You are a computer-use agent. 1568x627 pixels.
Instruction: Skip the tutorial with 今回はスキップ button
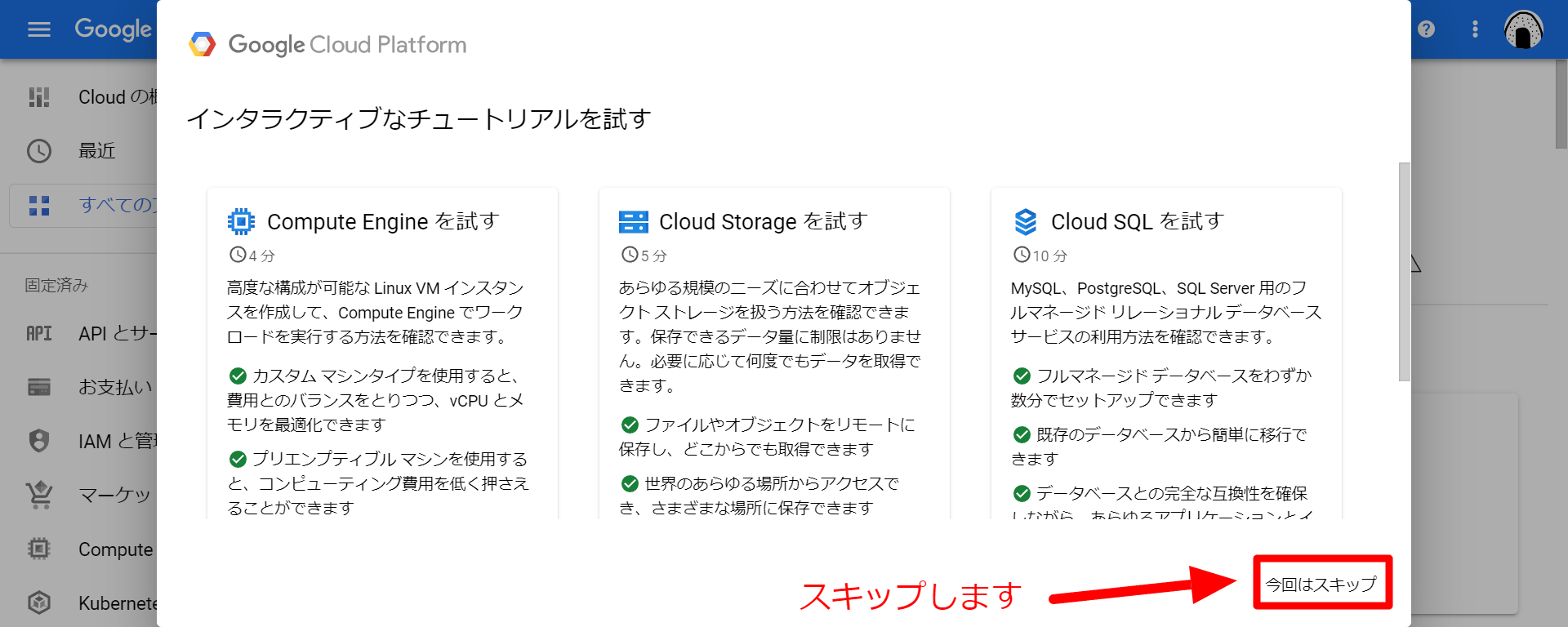[1321, 584]
